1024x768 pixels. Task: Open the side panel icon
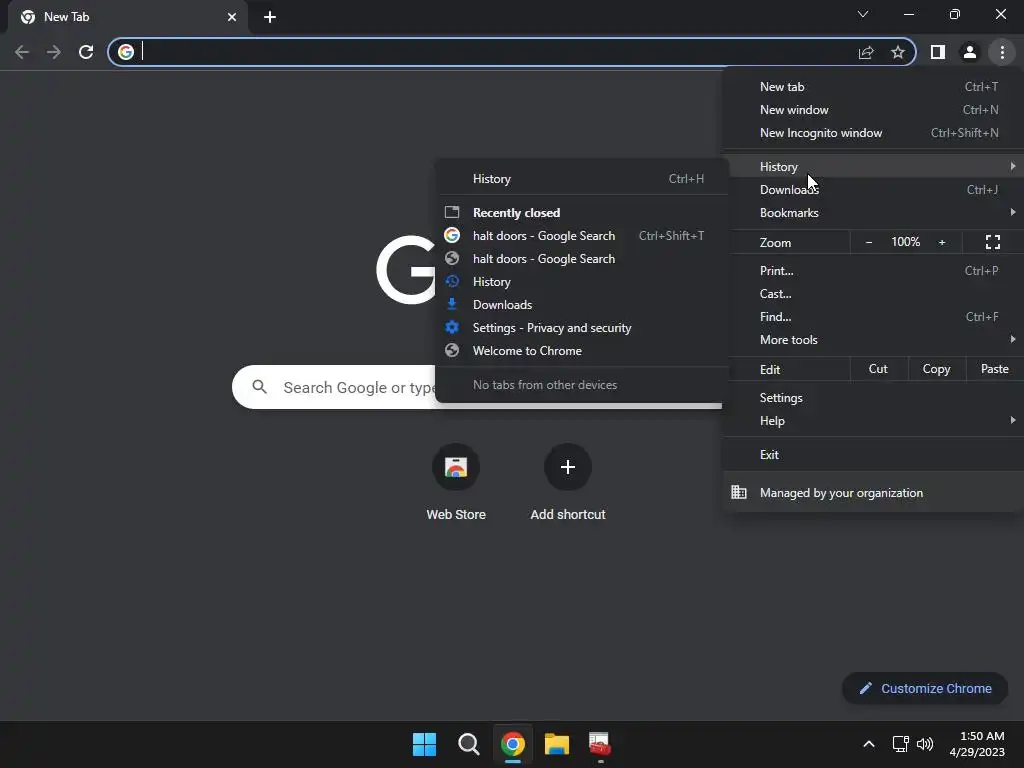coord(938,52)
